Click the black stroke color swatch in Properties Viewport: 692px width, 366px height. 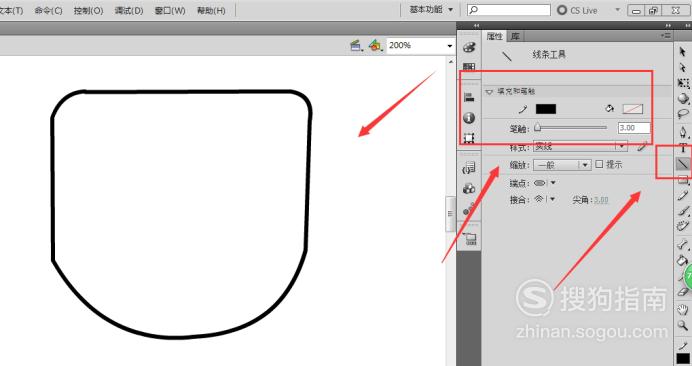point(545,109)
